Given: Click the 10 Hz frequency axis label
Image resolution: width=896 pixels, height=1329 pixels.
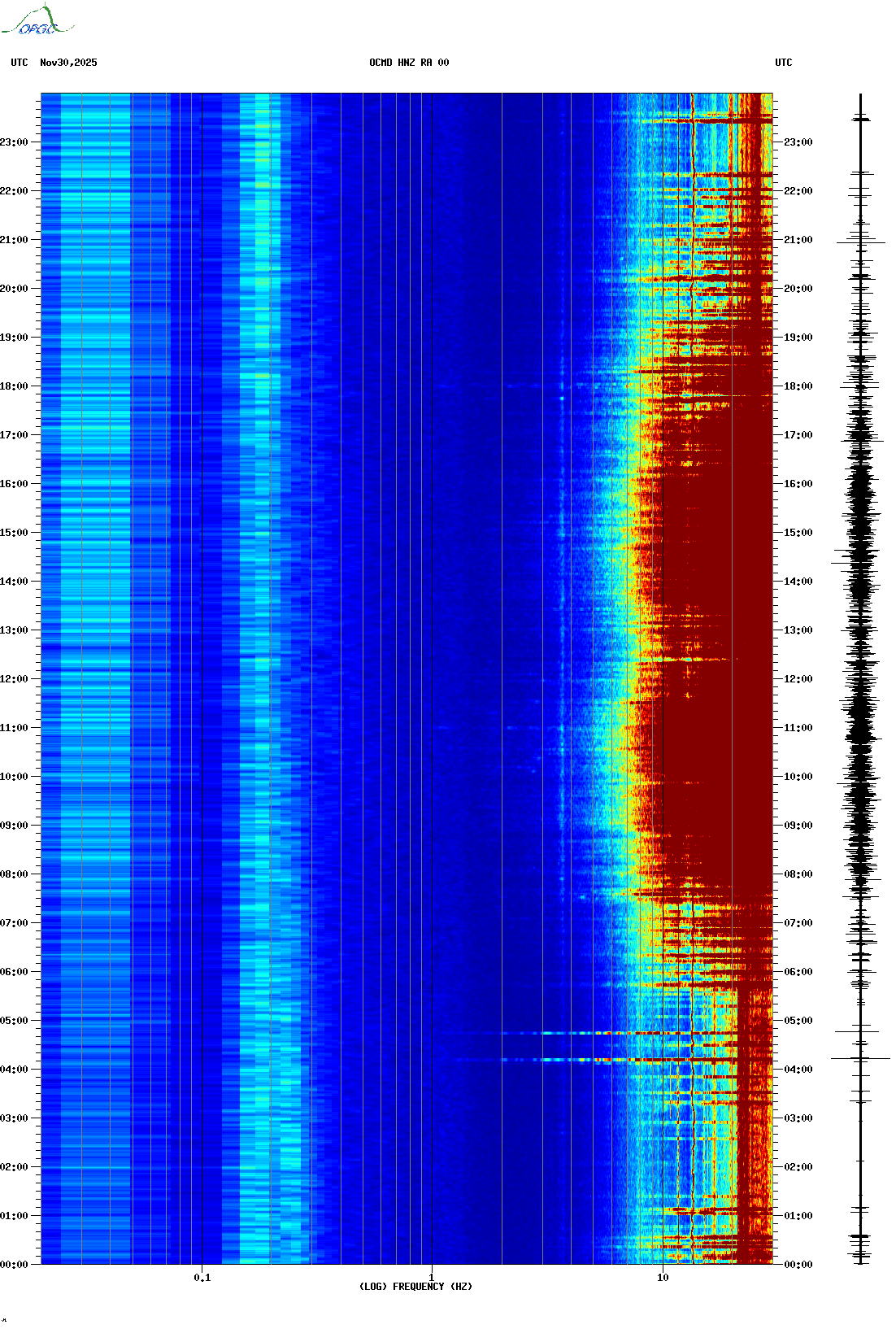Looking at the screenshot, I should click(663, 1277).
